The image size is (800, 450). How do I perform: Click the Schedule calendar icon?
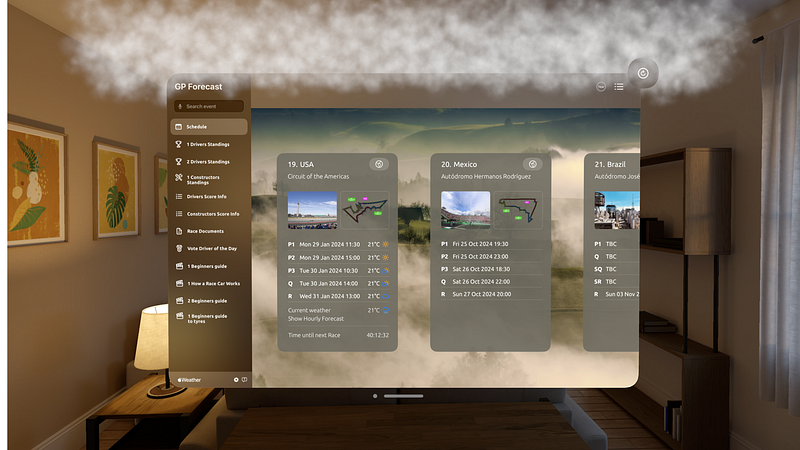179,127
